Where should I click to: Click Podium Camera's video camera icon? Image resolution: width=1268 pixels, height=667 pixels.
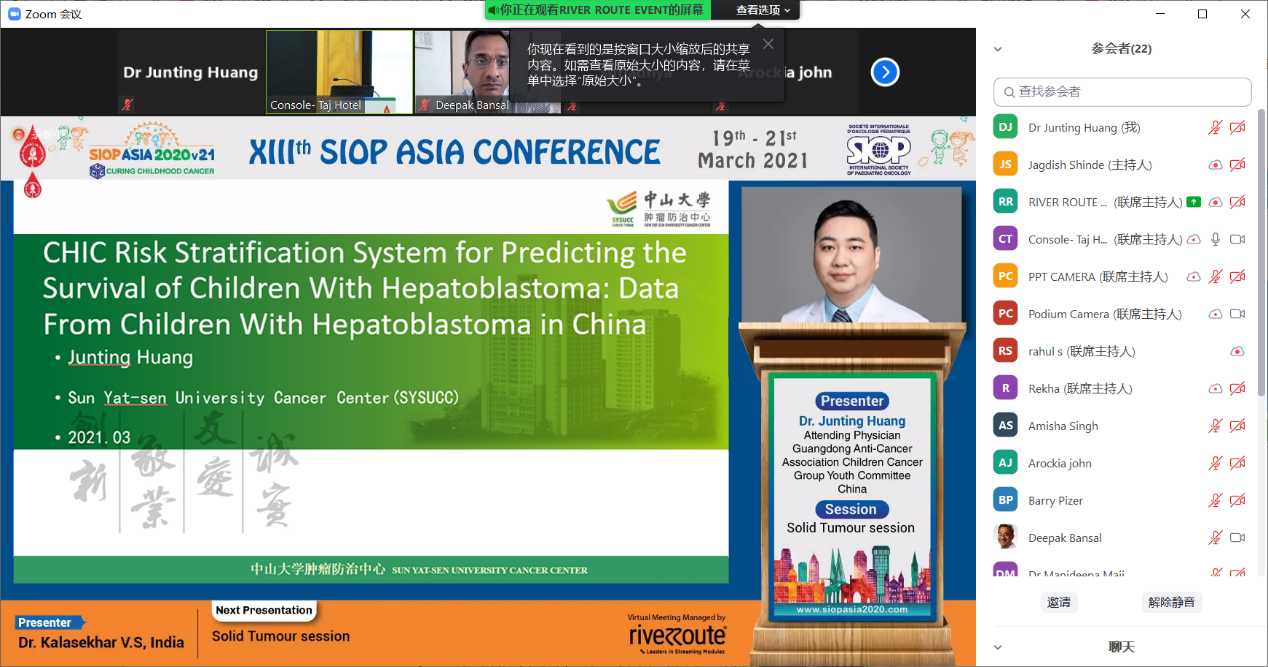click(x=1237, y=314)
